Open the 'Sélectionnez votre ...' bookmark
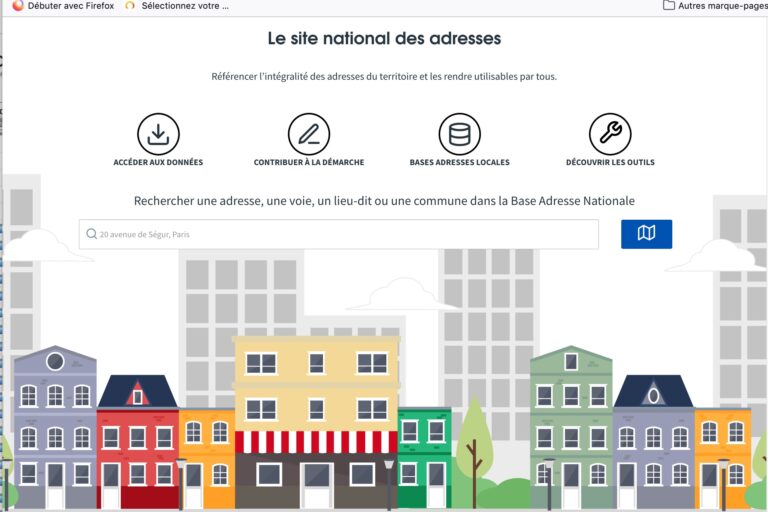The height and width of the screenshot is (512, 768). [x=184, y=6]
